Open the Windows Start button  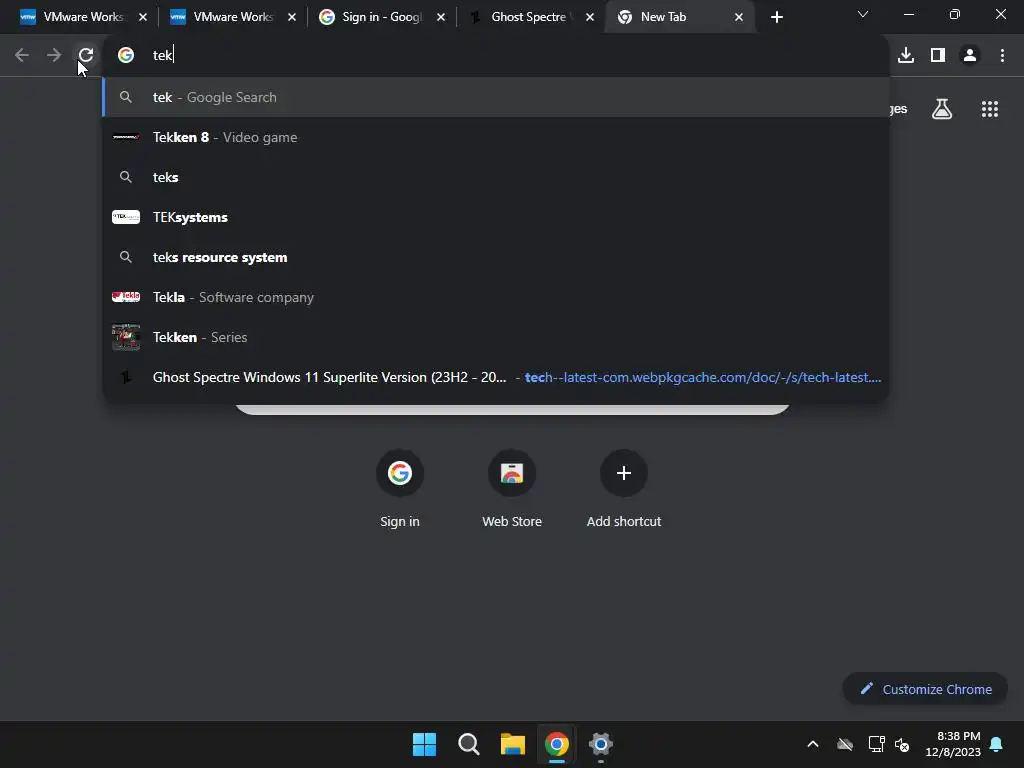(x=424, y=744)
